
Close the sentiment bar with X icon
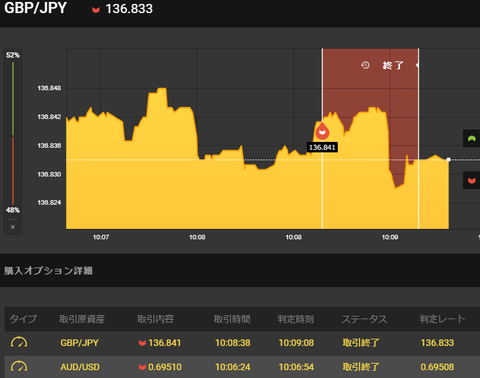point(13,227)
